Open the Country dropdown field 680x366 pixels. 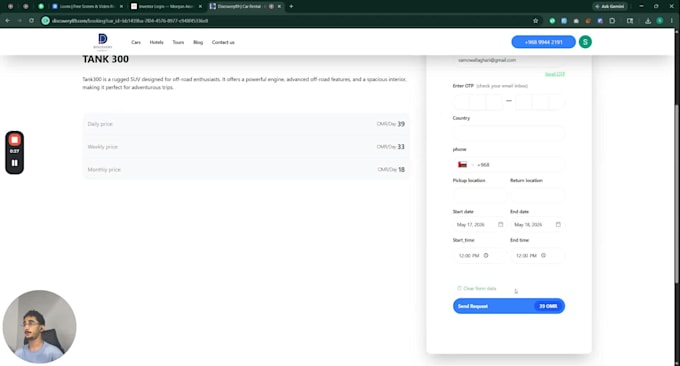click(x=509, y=133)
